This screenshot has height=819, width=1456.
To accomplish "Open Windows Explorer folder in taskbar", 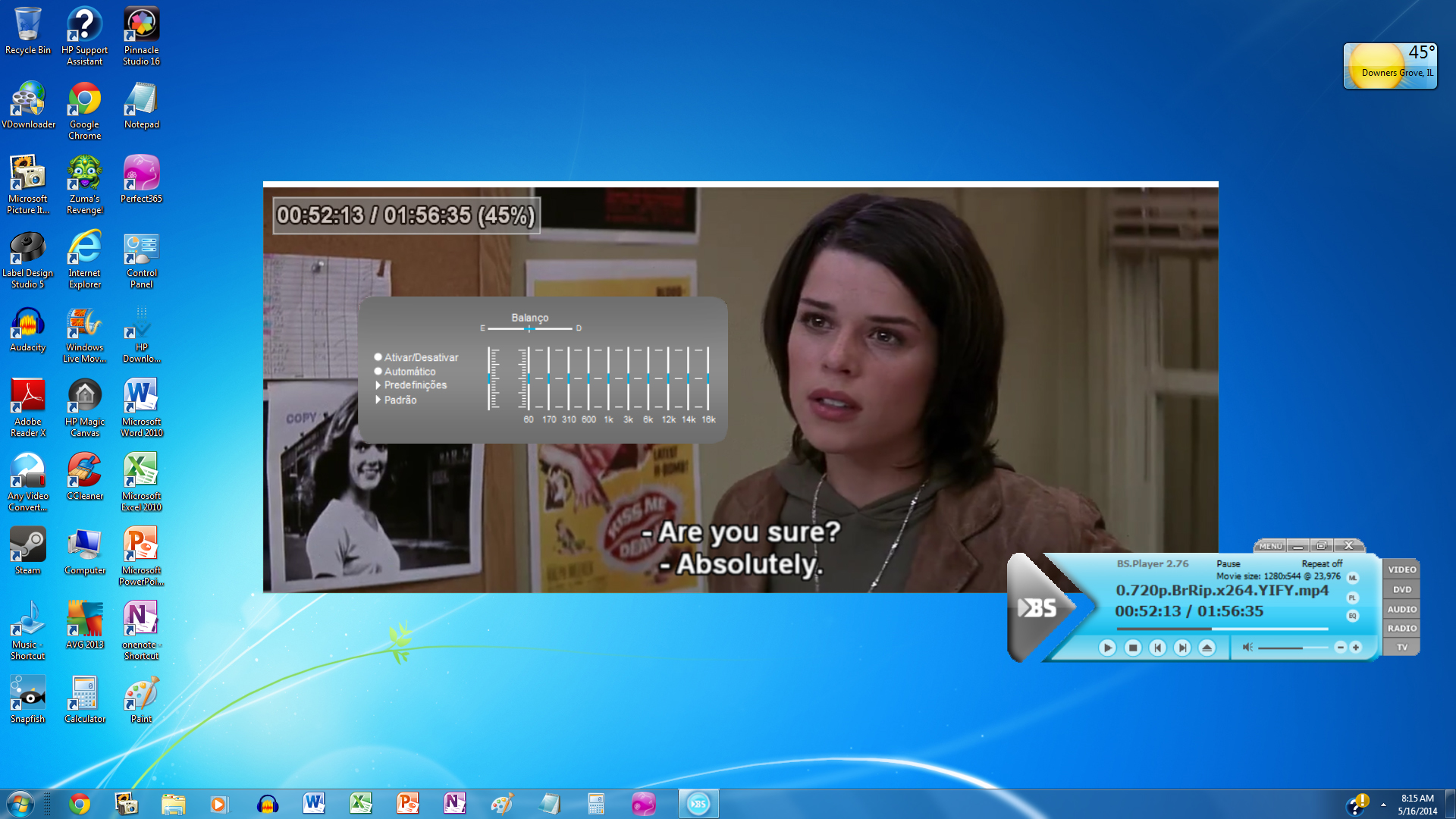I will 174,804.
